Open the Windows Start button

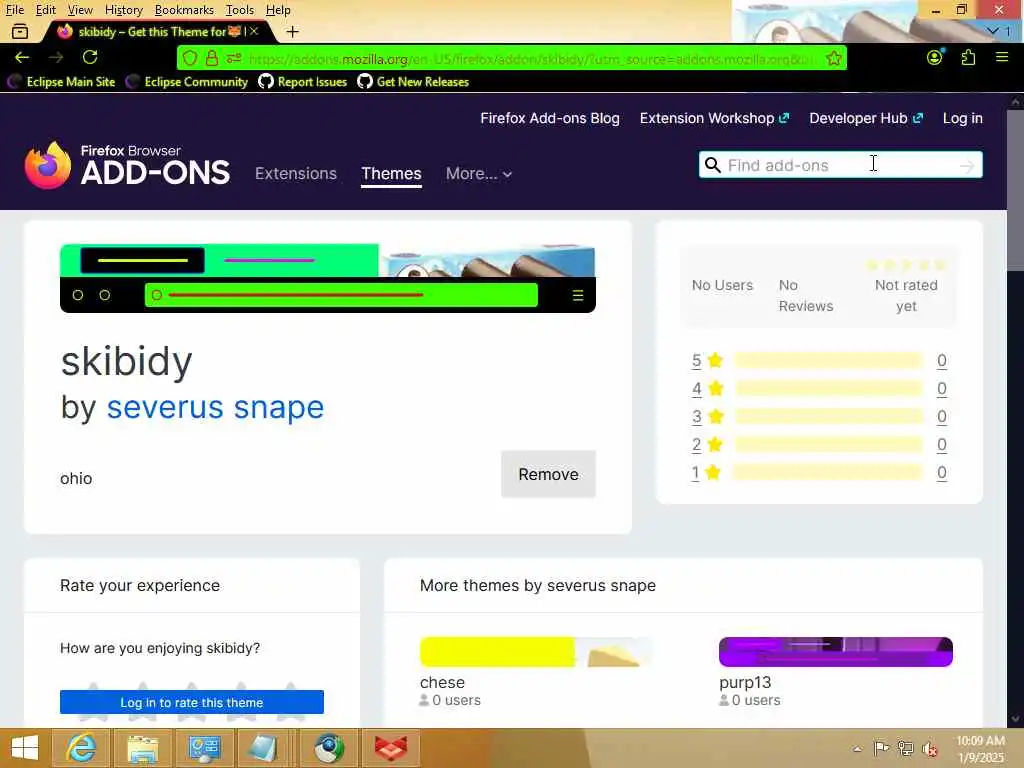[x=25, y=748]
